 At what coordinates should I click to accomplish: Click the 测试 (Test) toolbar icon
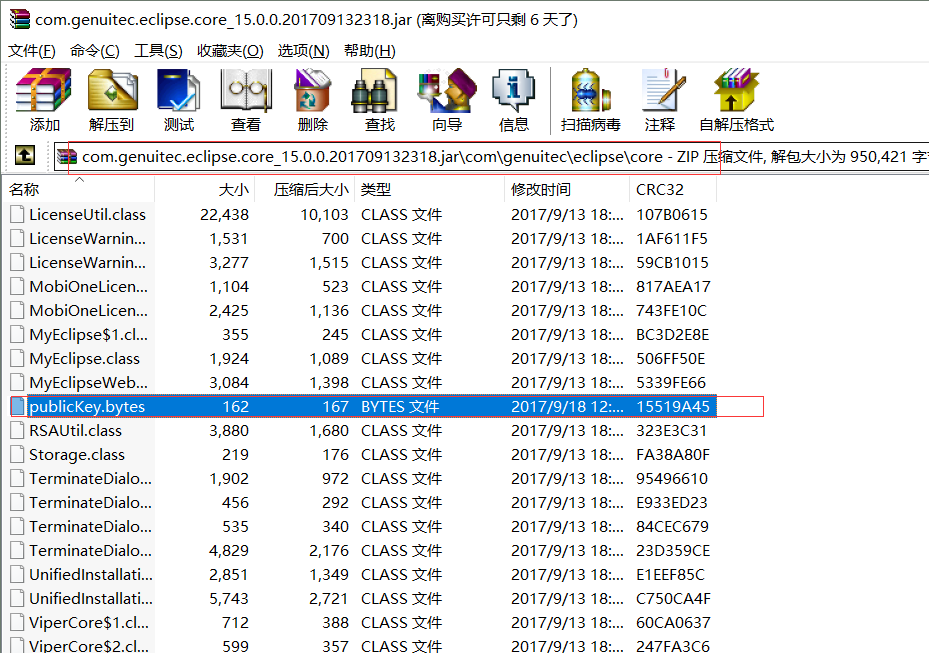coord(178,90)
